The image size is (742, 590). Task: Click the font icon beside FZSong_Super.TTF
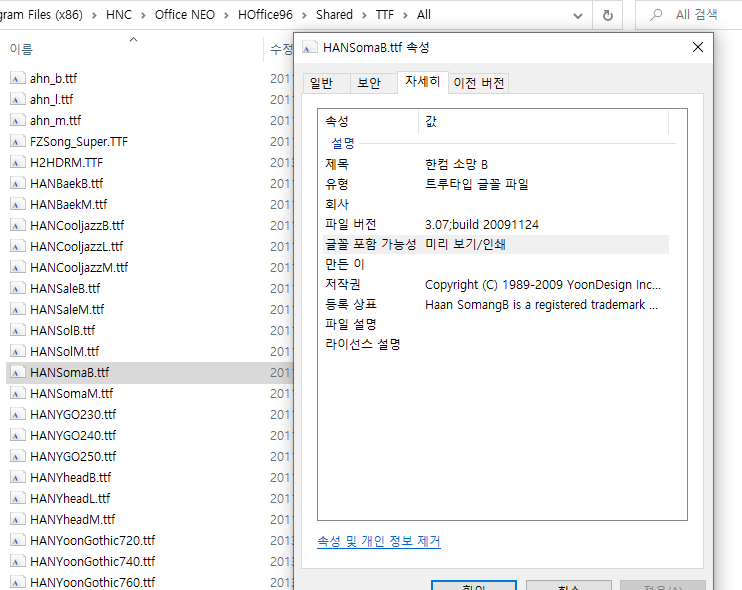(18, 141)
